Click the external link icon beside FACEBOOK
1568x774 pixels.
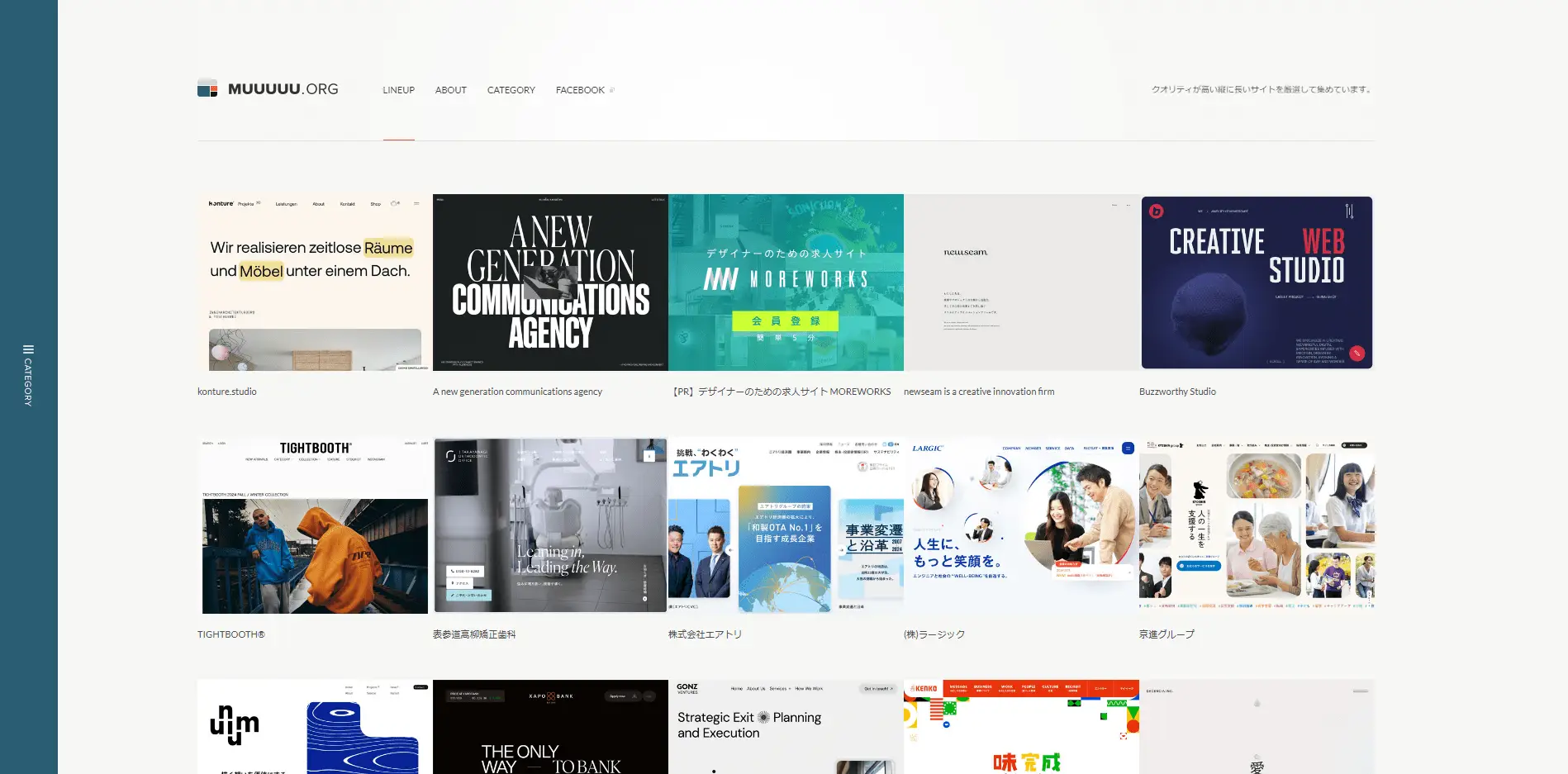pyautogui.click(x=612, y=90)
